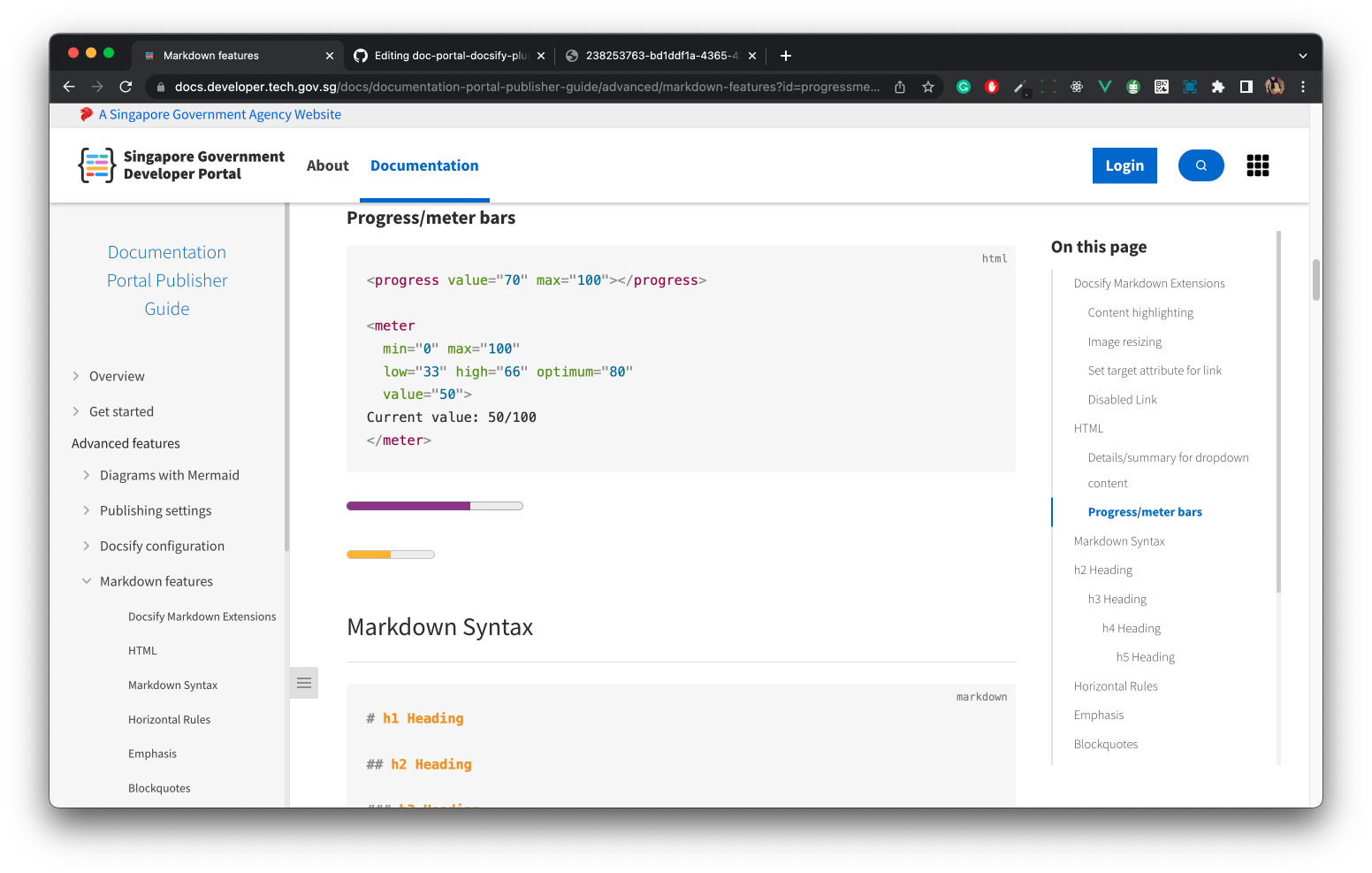Click the share page icon in address bar
This screenshot has width=1372, height=873.
click(900, 87)
